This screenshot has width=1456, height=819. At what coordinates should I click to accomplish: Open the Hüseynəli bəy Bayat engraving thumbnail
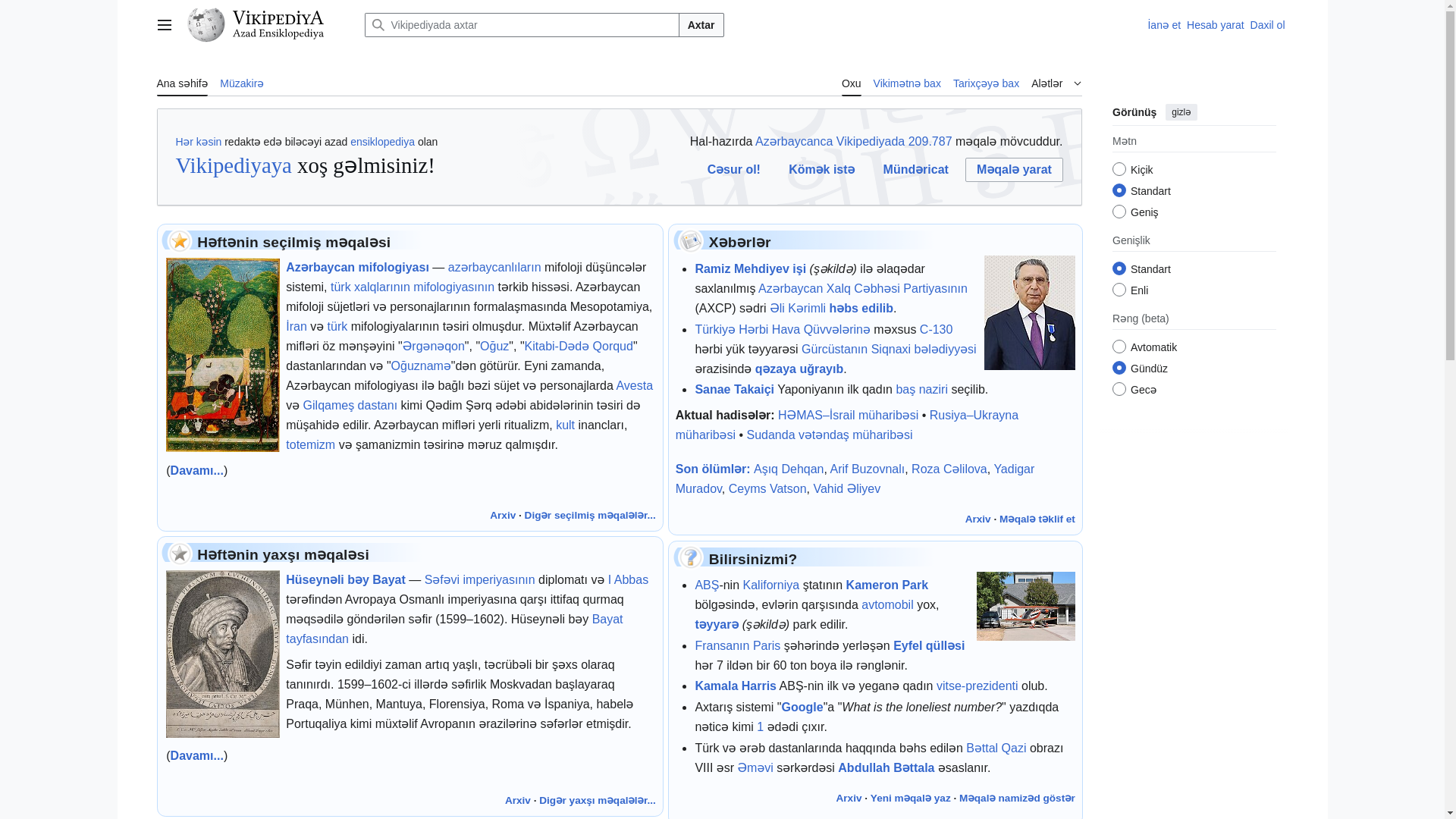(223, 654)
